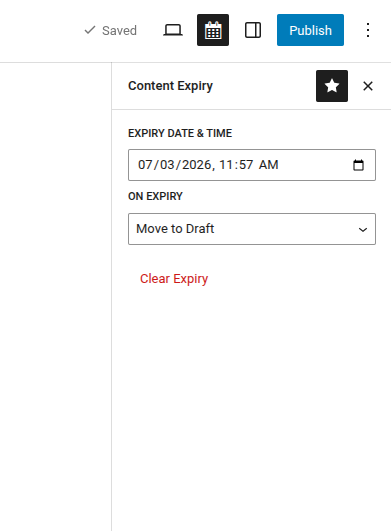Click the ON EXPIRY label
This screenshot has height=531, width=391.
155,196
